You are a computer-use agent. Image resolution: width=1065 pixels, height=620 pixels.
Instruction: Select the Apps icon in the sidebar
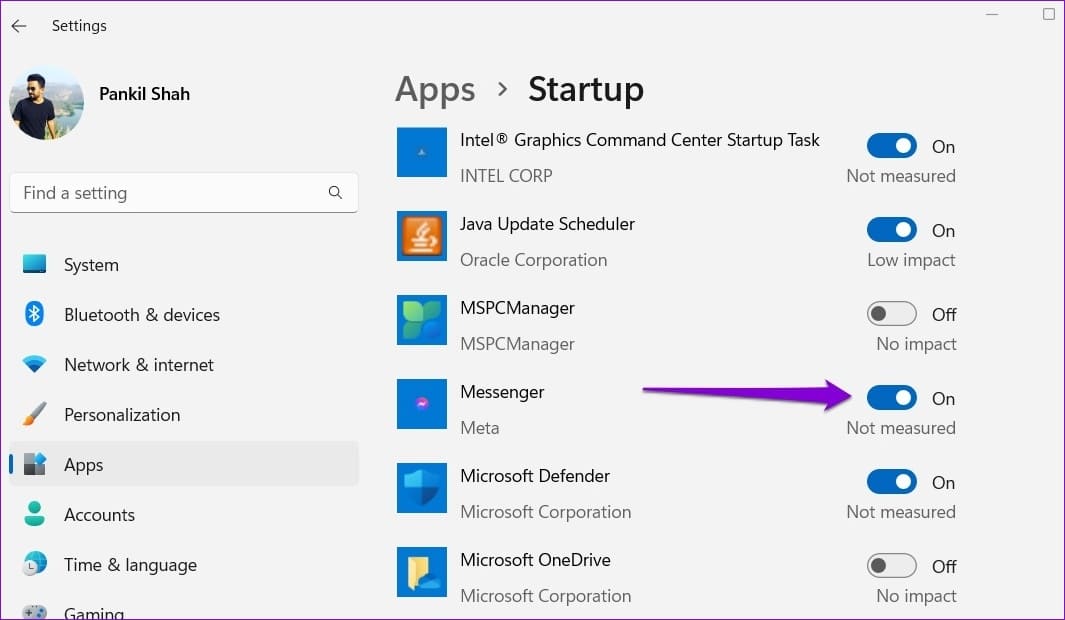35,464
